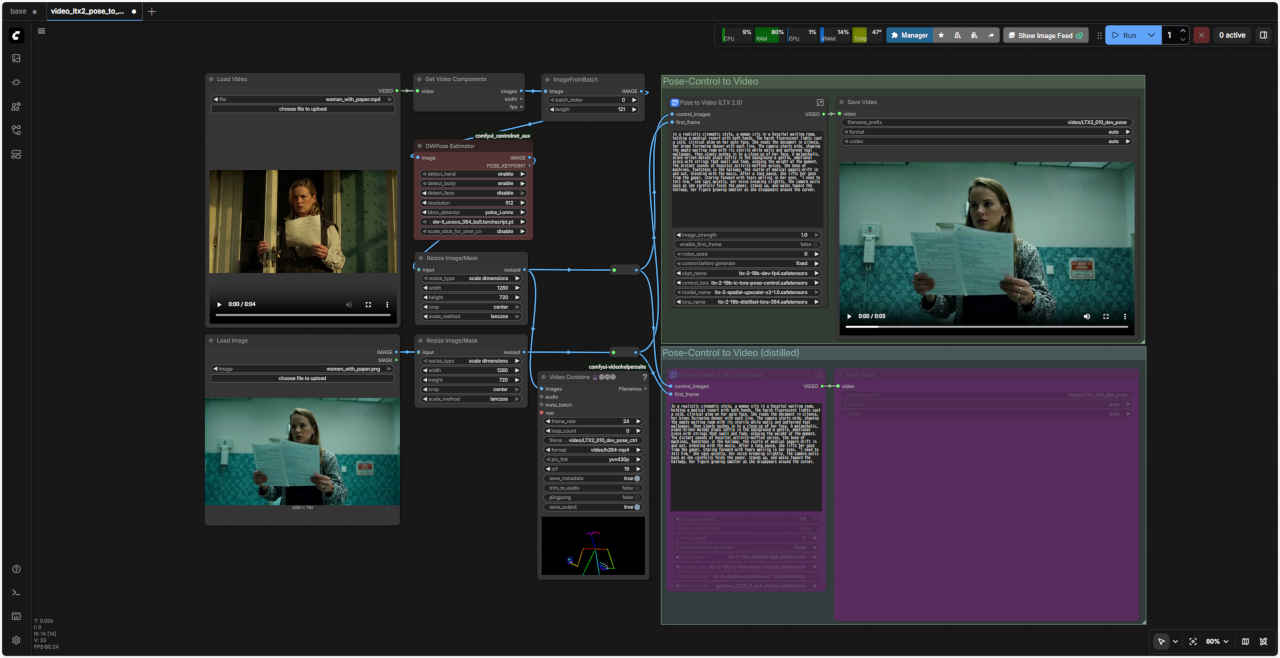
Task: Select the video_ltx2_pose_to workflow tab
Action: [87, 11]
